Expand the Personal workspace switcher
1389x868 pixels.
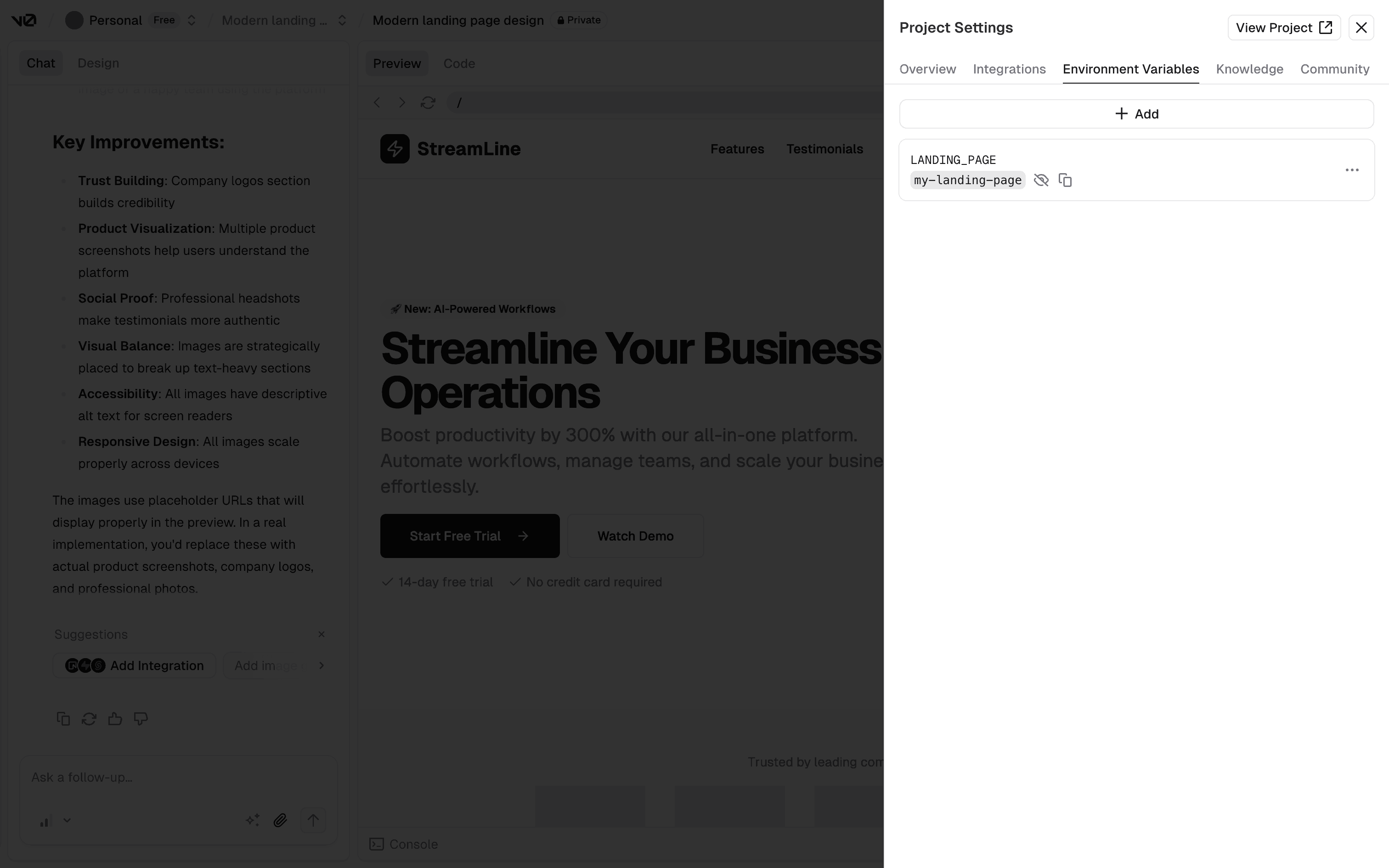click(x=192, y=21)
